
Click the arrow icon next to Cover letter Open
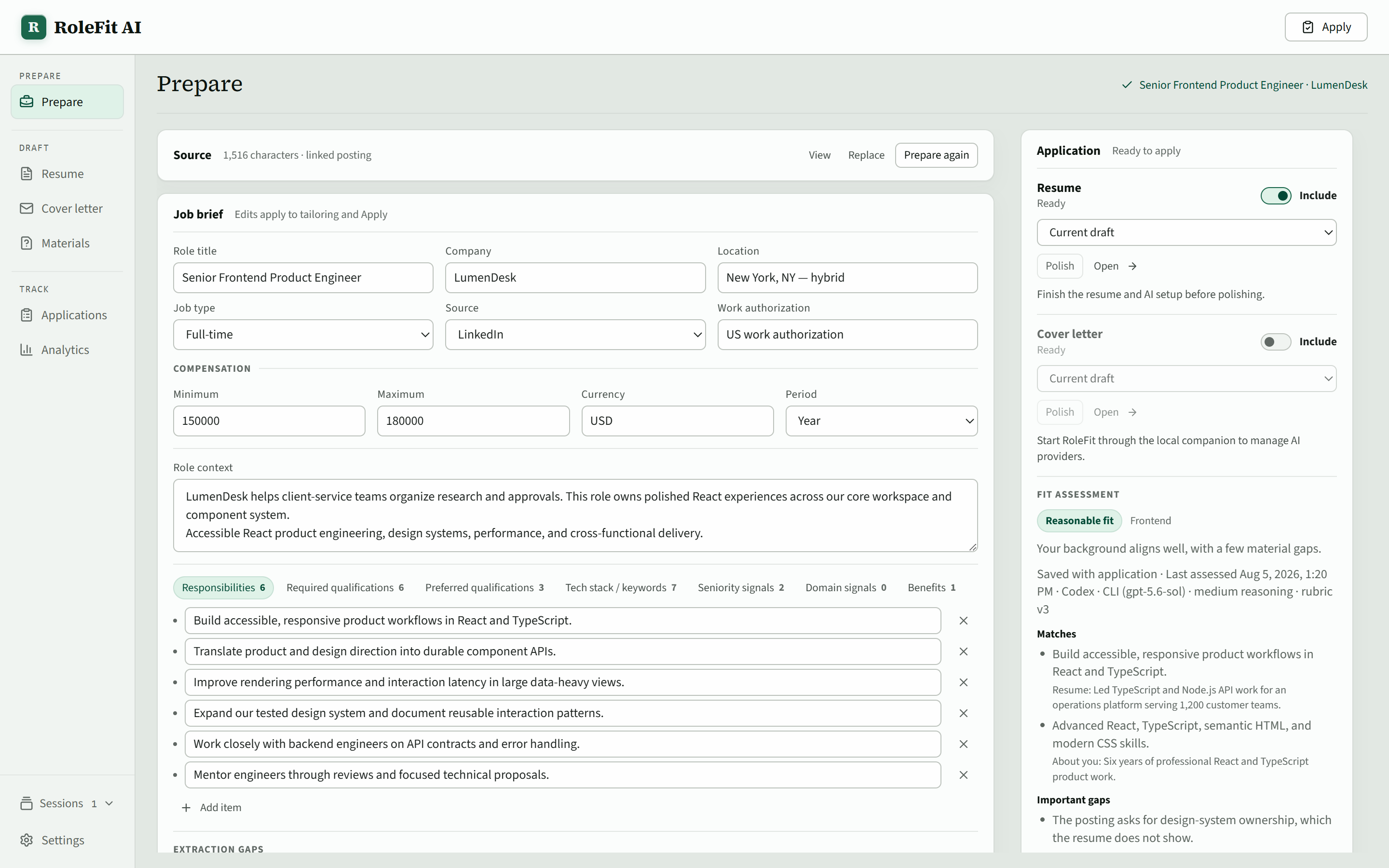(1132, 412)
